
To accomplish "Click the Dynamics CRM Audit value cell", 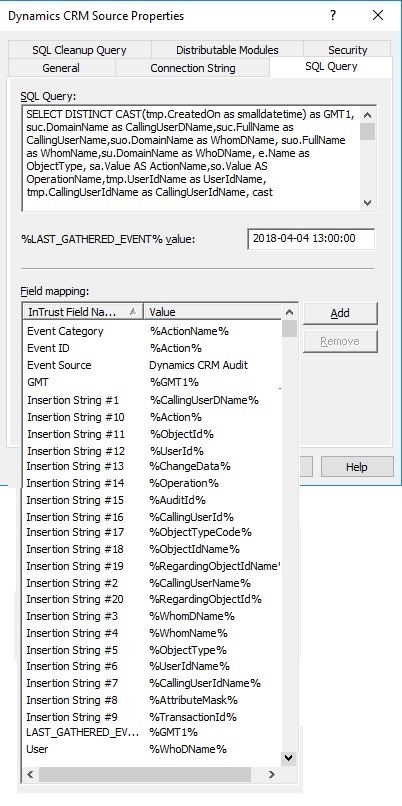I will 198,365.
